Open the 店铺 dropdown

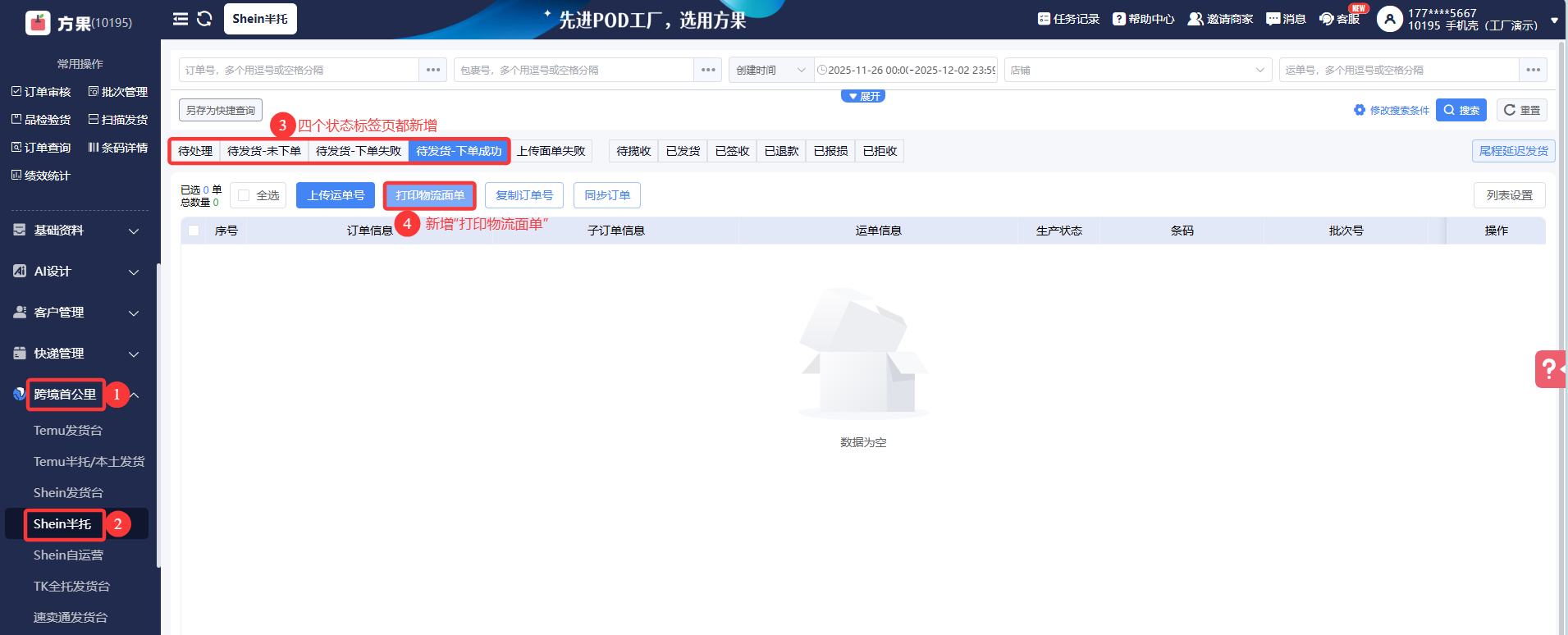tap(1138, 70)
